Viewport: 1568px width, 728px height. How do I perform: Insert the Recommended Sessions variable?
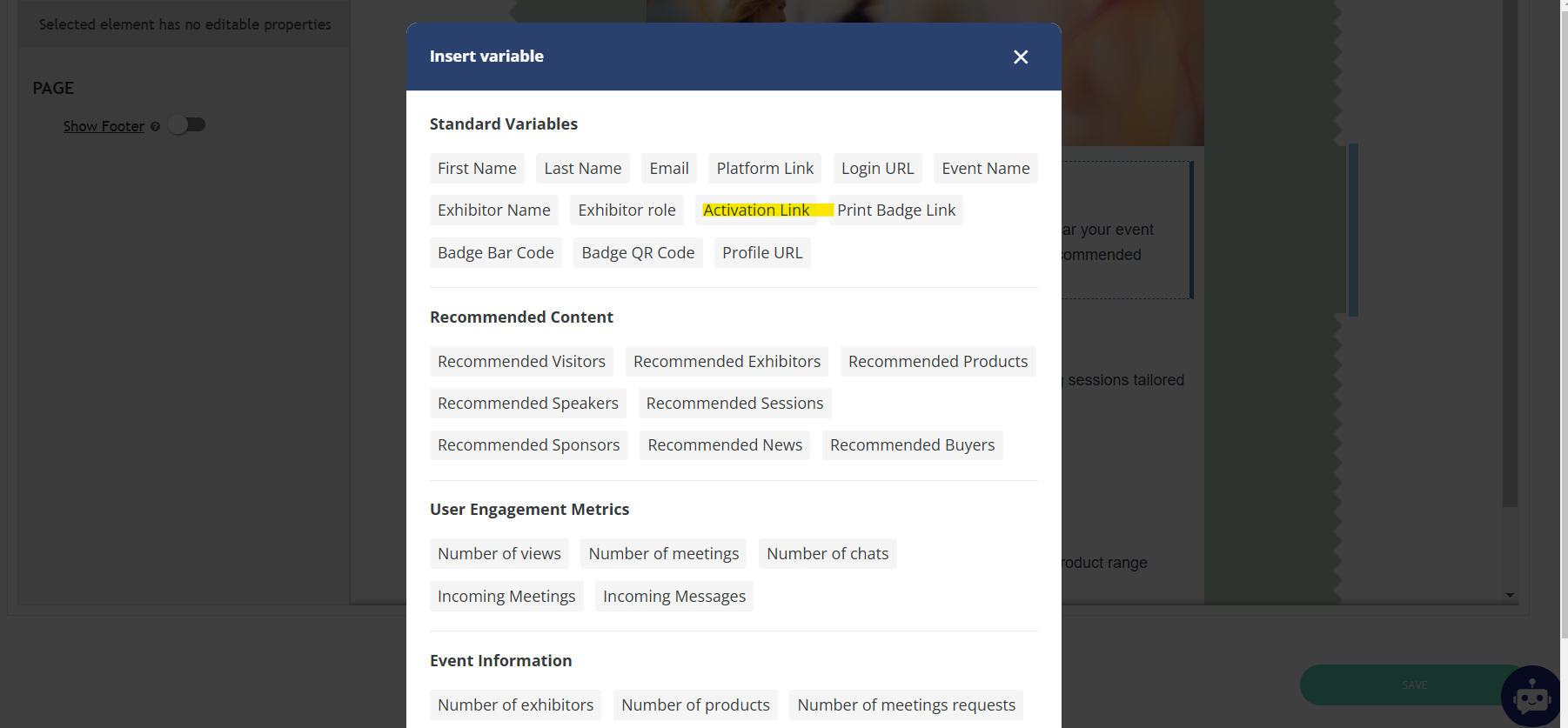734,404
